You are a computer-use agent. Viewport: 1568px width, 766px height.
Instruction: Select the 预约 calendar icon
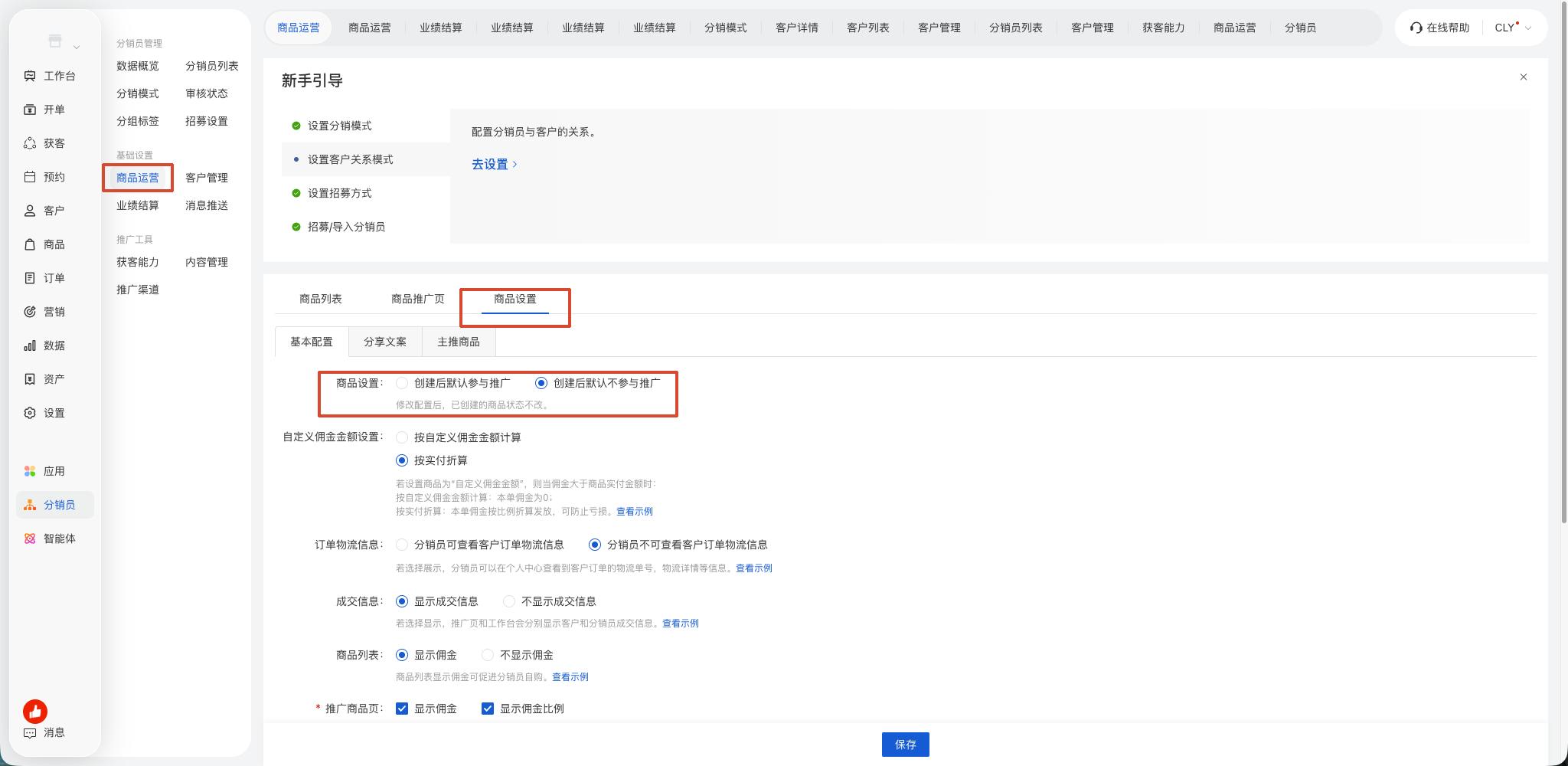(x=30, y=177)
